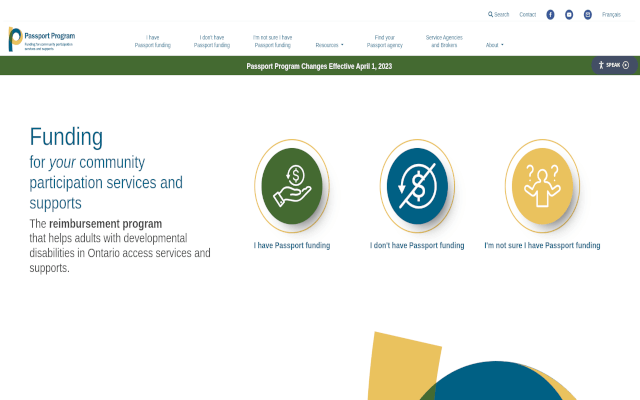Select 'I'm not sure I have Passport funding' nav item
The image size is (640, 400).
(x=273, y=41)
